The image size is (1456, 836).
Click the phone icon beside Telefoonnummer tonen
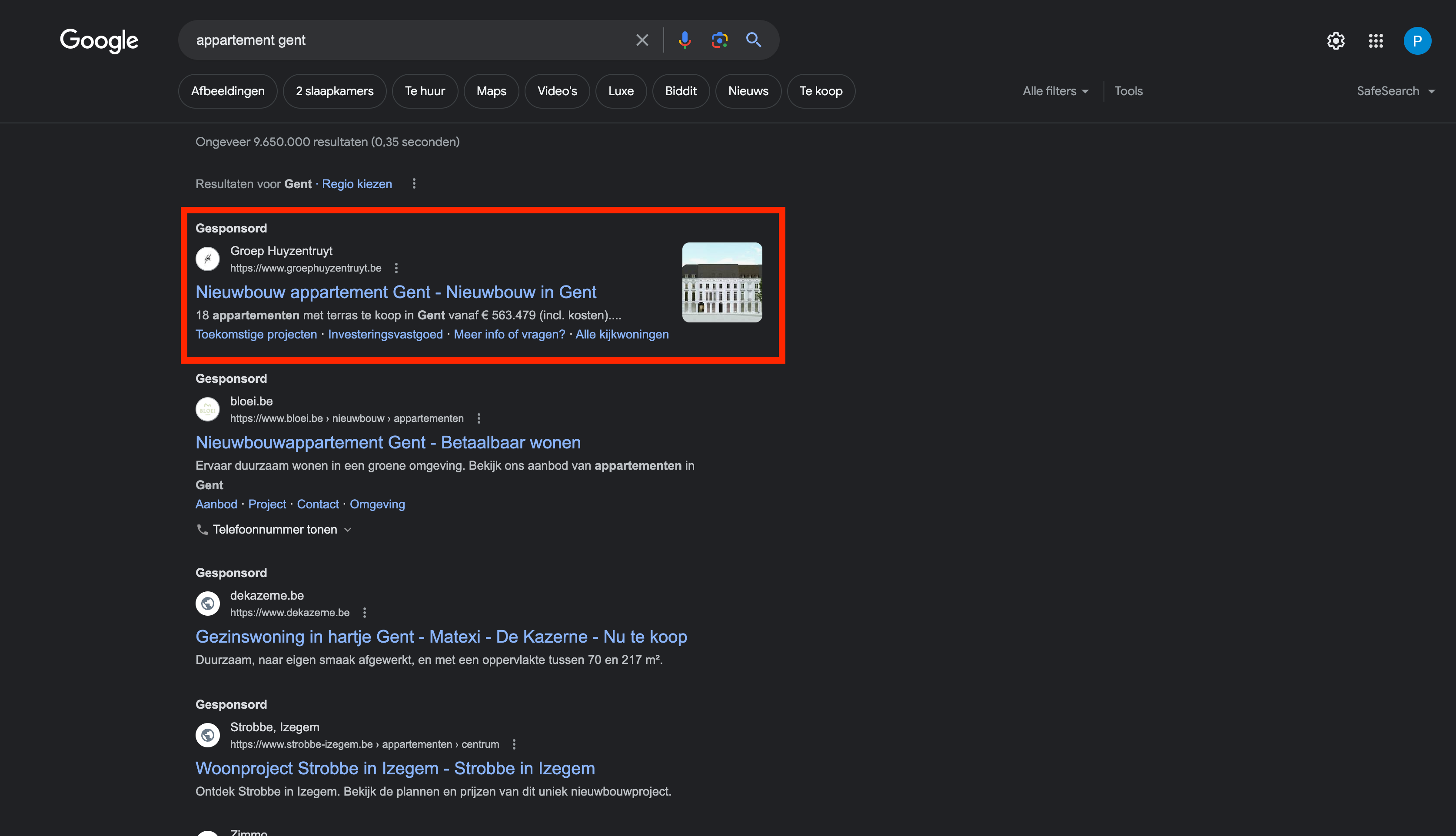(202, 529)
